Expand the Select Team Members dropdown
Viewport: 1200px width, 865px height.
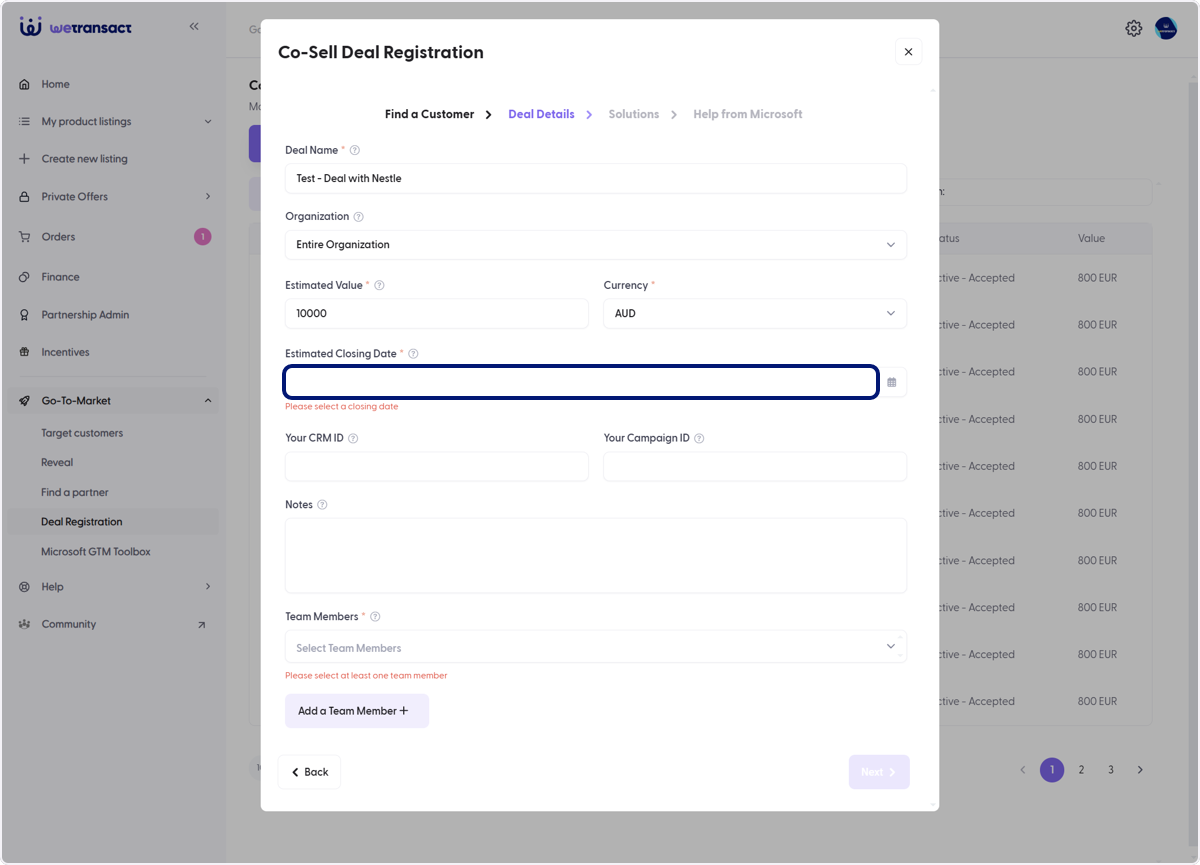click(x=596, y=647)
